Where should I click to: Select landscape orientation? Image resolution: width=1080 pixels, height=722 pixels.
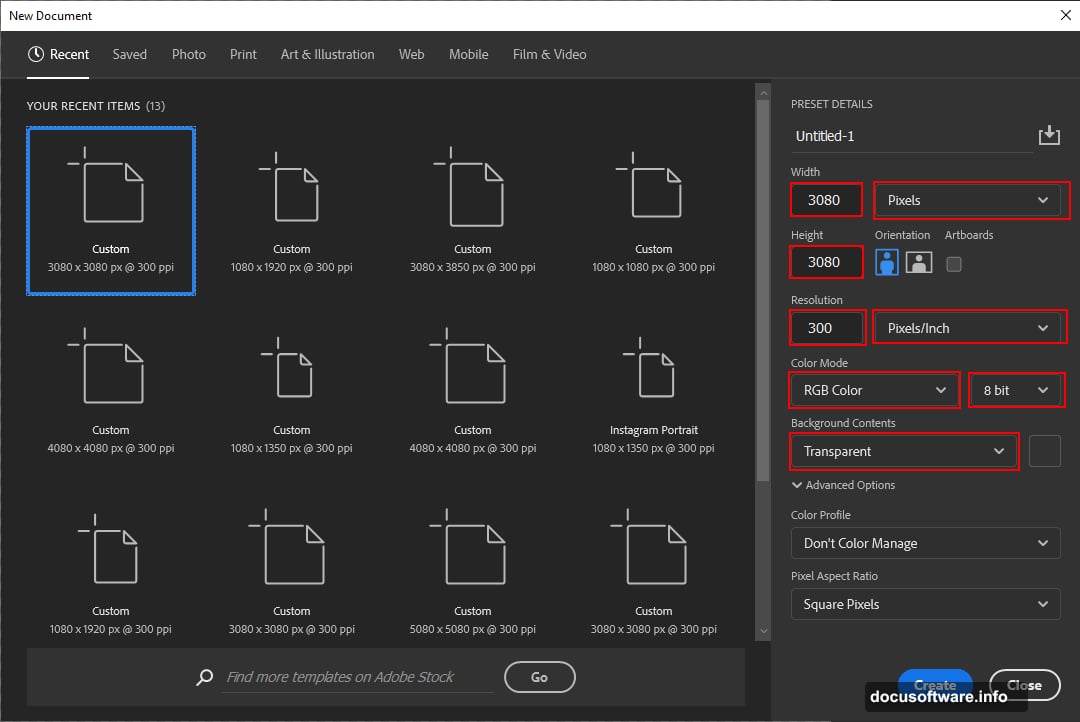(918, 262)
